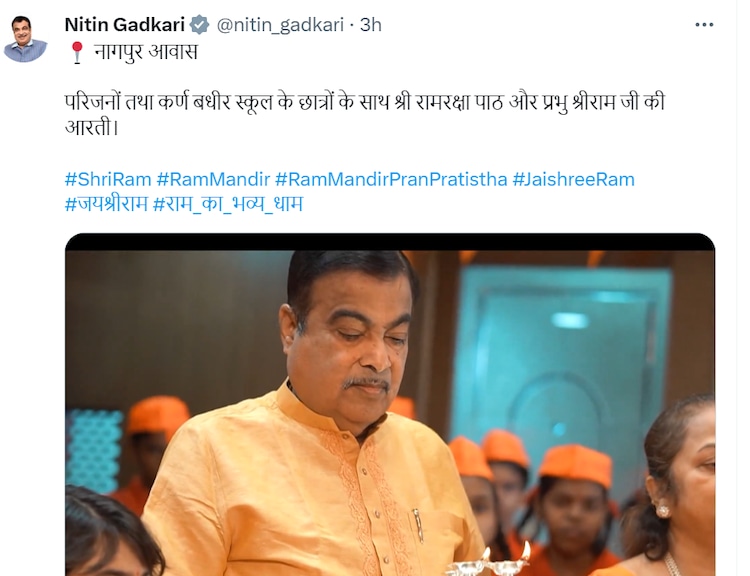Click the आरती। line of the tweet

(91, 127)
